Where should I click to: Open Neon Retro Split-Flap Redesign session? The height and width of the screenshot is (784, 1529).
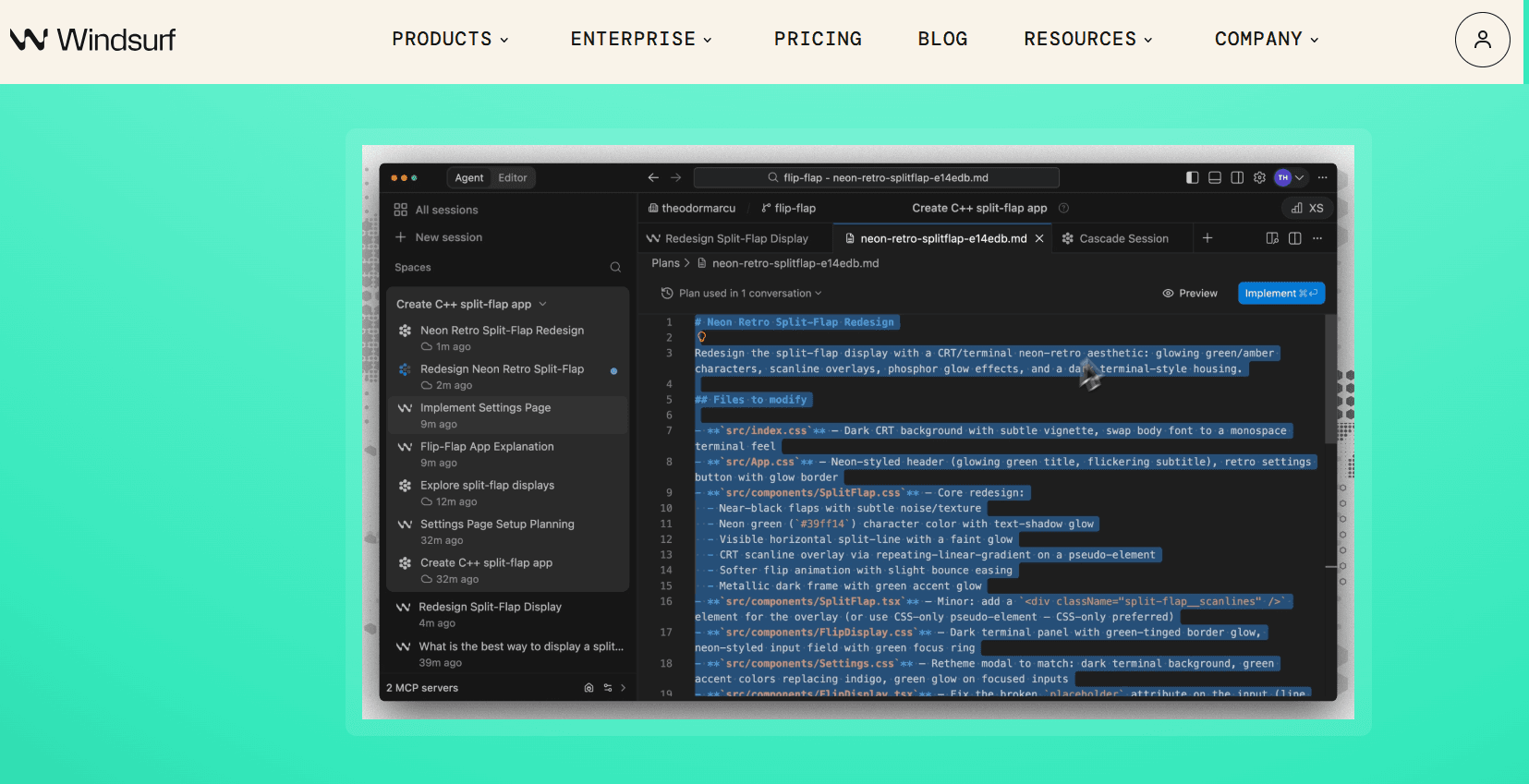click(506, 338)
